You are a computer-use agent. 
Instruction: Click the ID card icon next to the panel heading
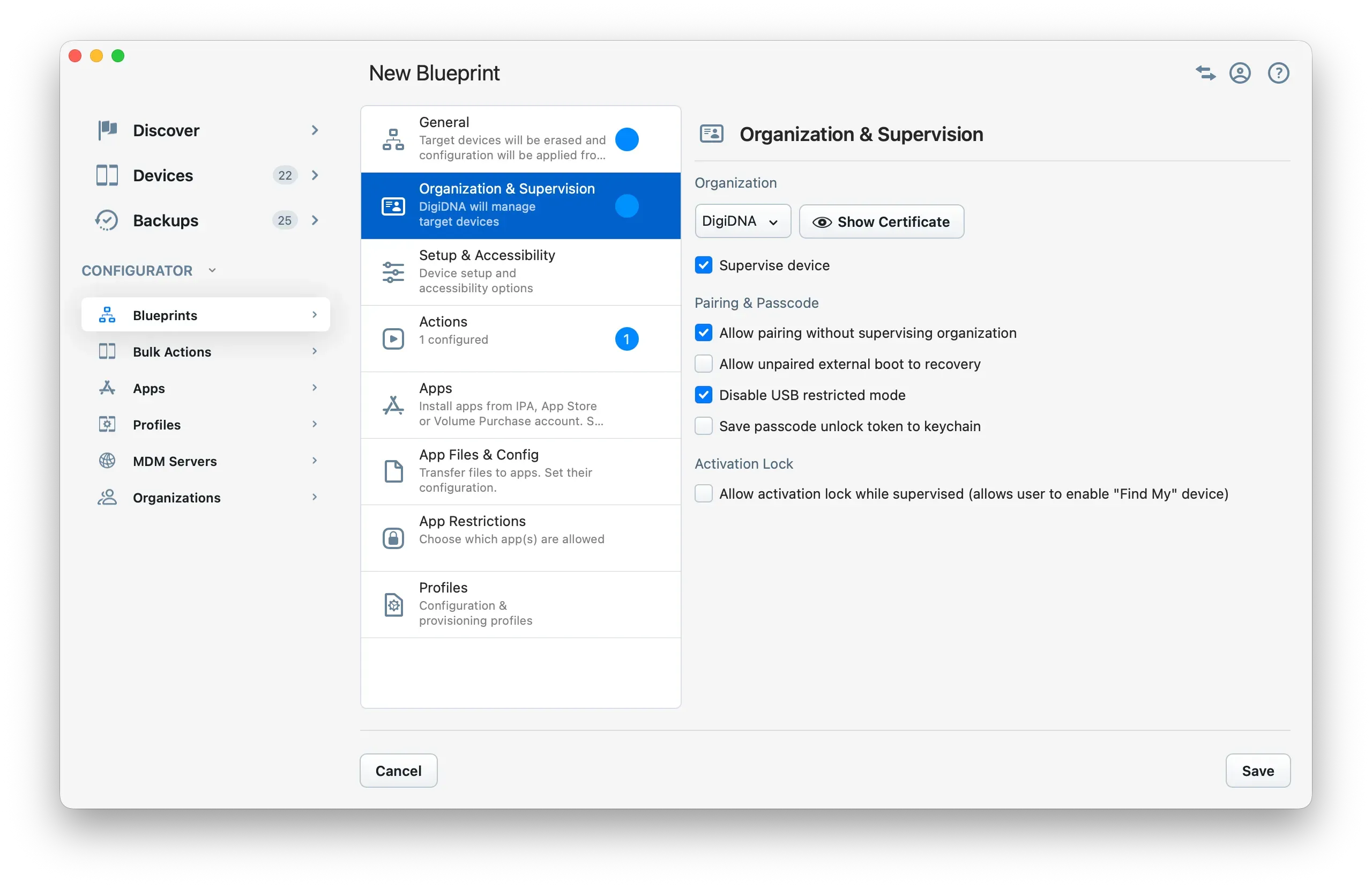point(712,134)
